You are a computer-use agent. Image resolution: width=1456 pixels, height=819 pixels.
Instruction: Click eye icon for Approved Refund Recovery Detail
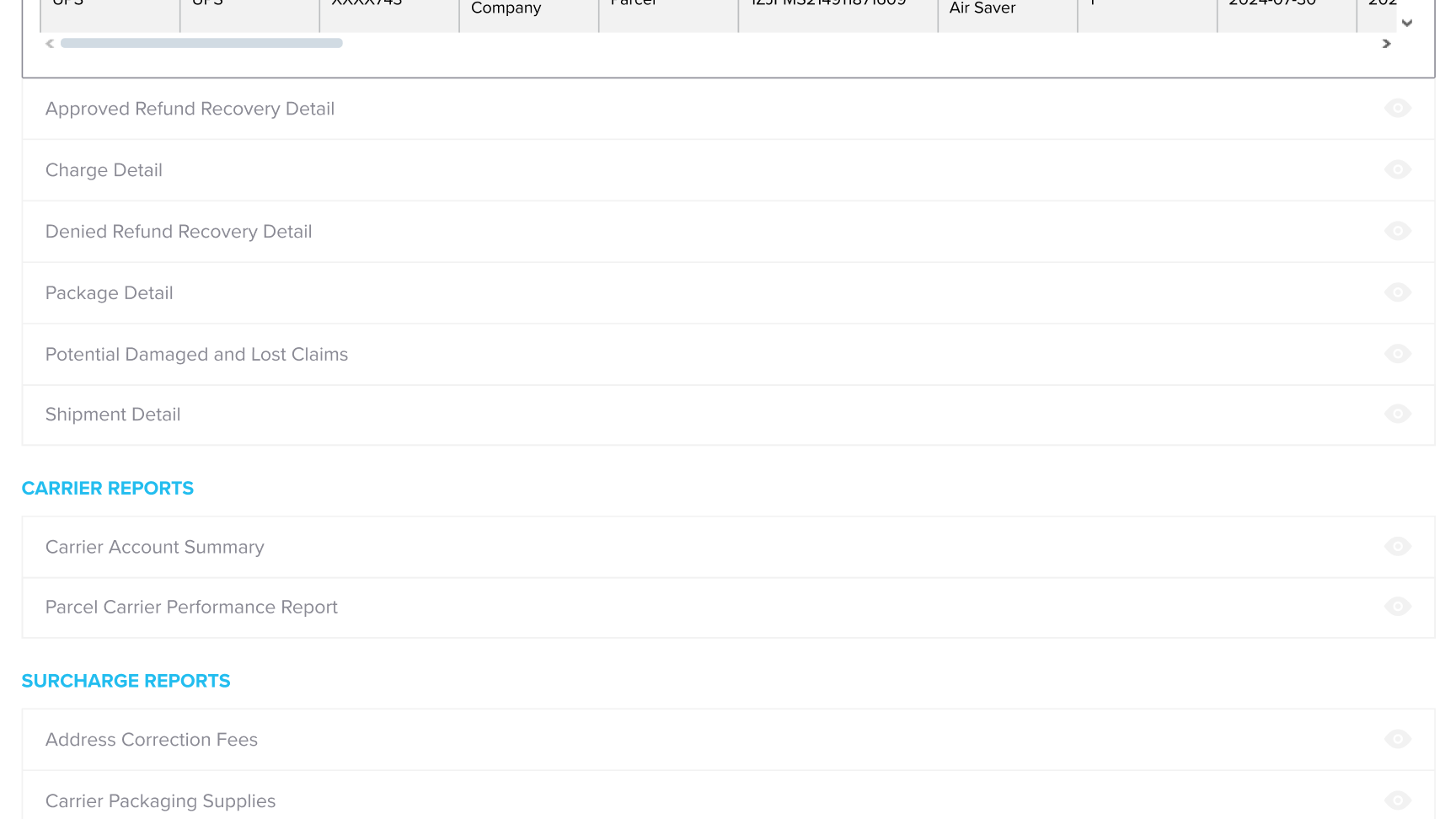(x=1398, y=109)
